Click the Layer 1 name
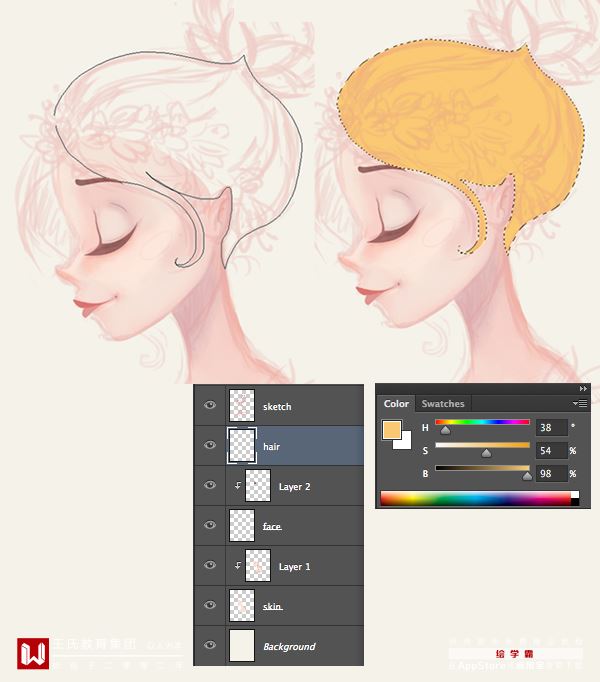 tap(295, 567)
